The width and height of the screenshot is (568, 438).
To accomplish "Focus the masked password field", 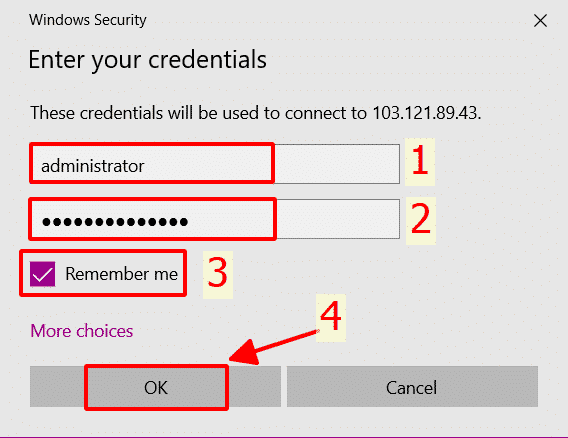I will (x=215, y=219).
